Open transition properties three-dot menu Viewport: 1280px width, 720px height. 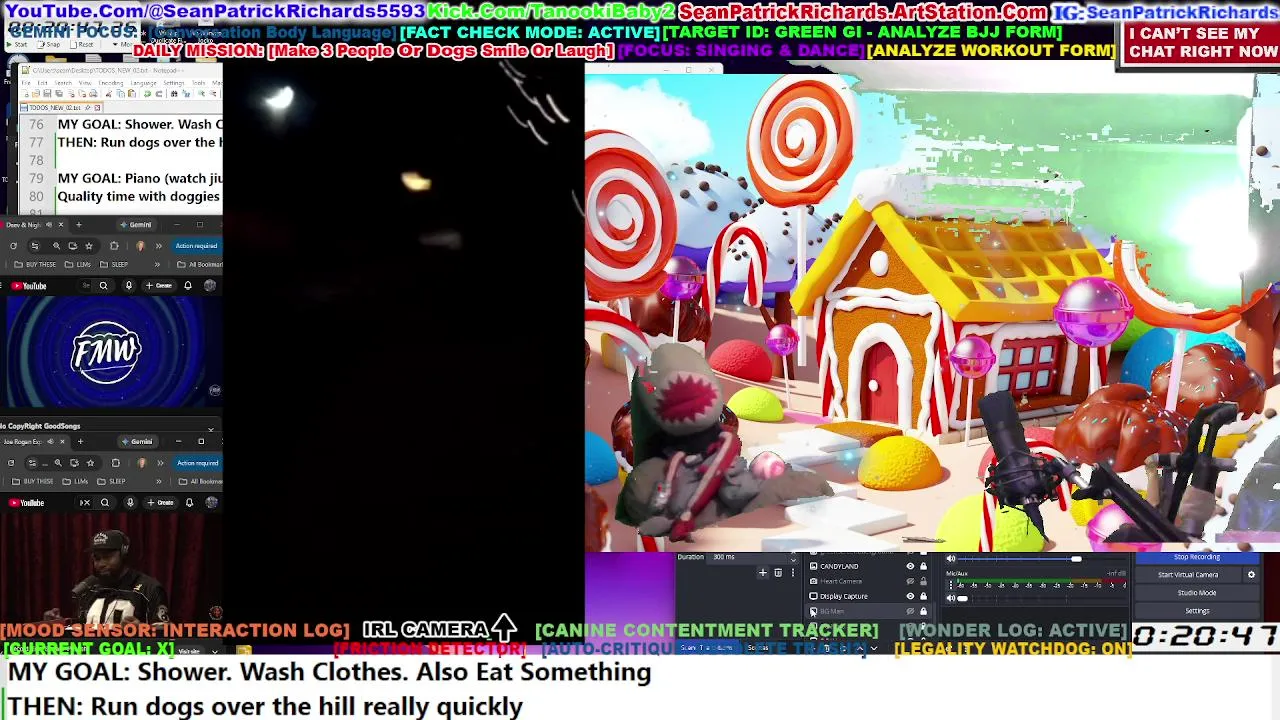pos(793,573)
